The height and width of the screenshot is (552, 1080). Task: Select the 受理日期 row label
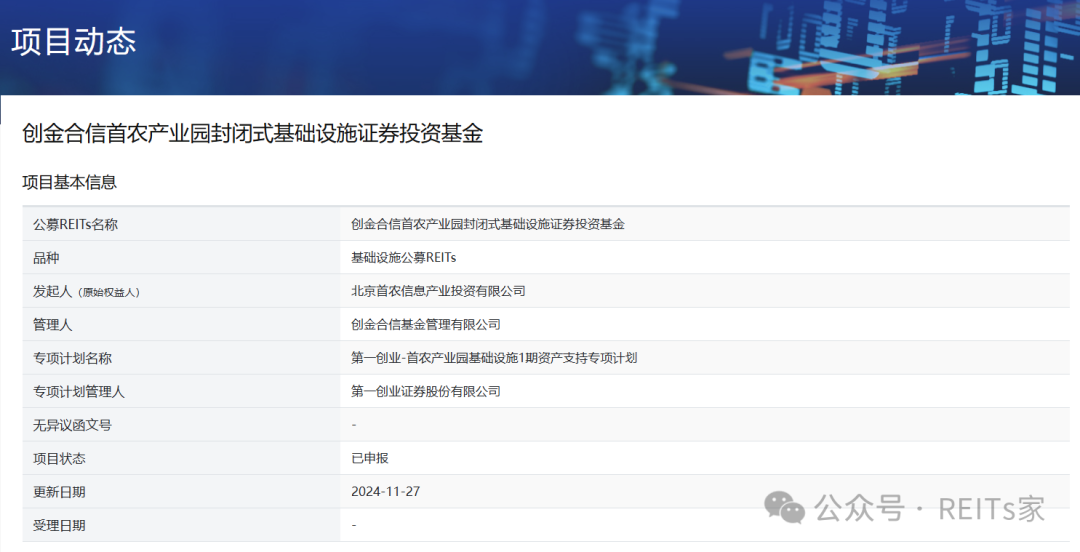(x=59, y=526)
